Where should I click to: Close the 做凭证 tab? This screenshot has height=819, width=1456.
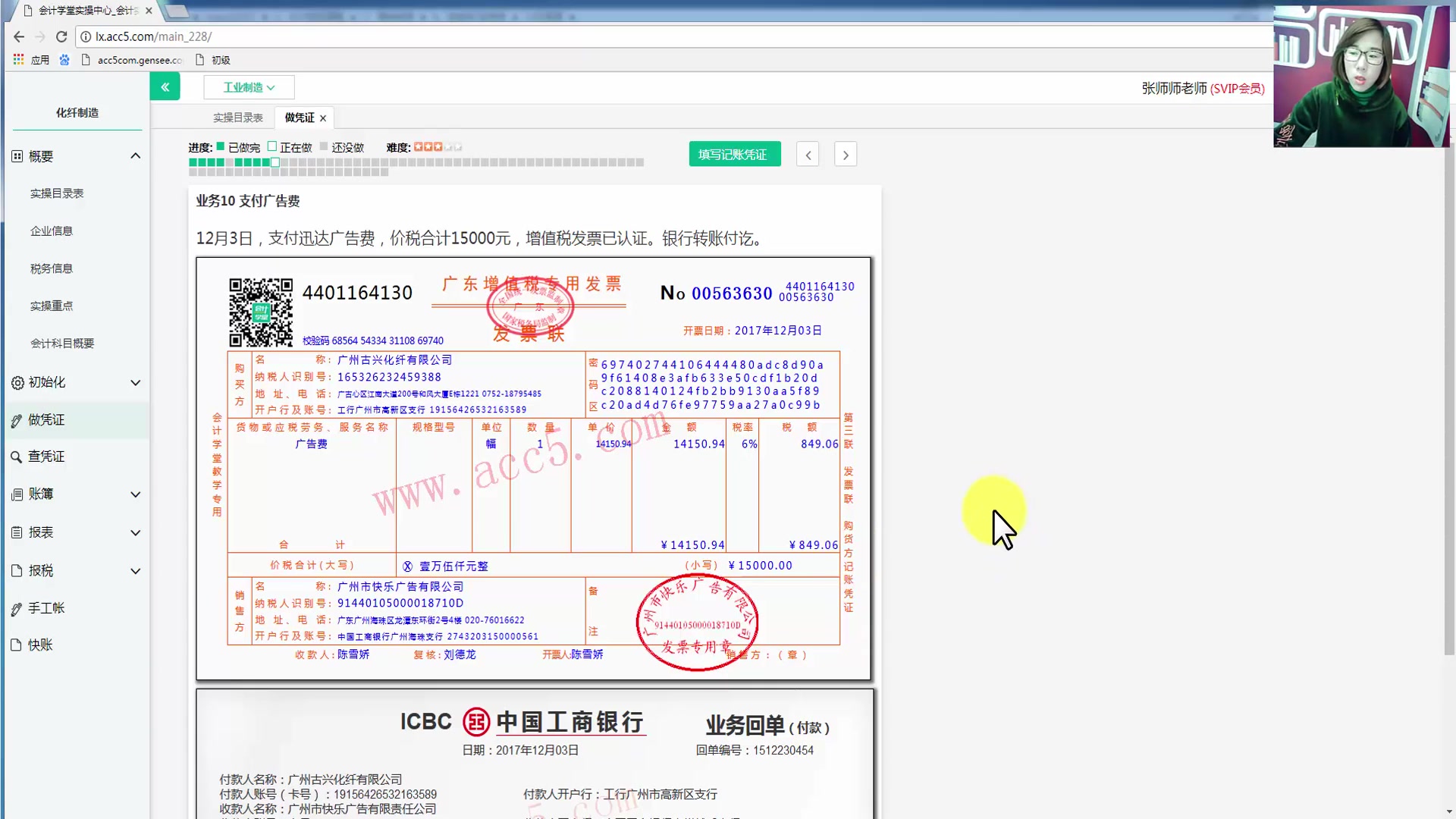pyautogui.click(x=323, y=118)
